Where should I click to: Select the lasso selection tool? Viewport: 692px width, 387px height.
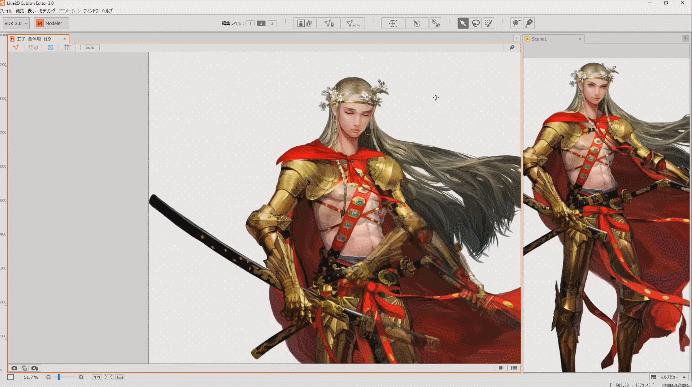pyautogui.click(x=476, y=23)
